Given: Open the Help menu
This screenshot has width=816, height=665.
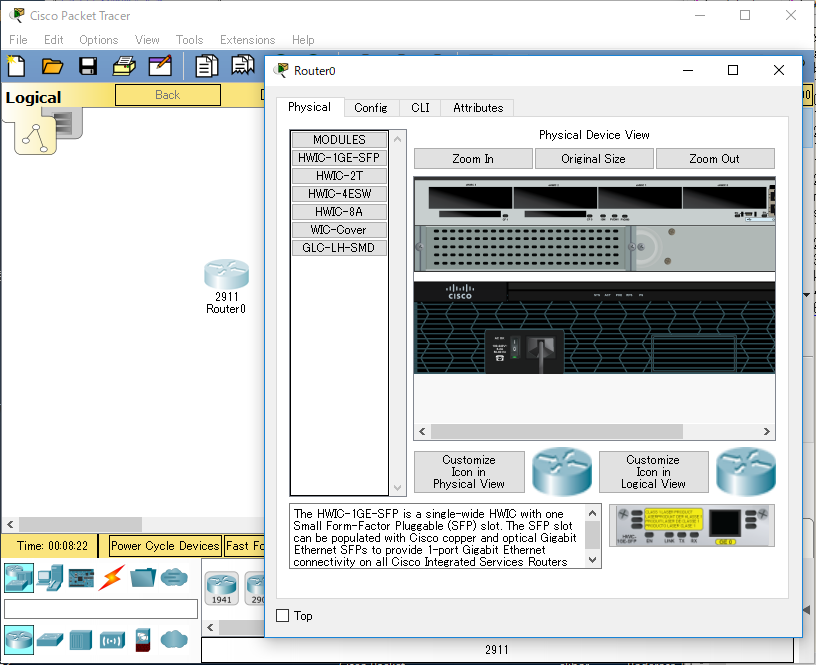Looking at the screenshot, I should (303, 40).
